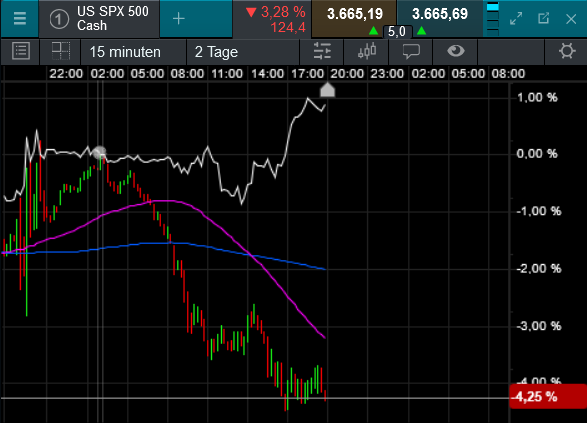Click the 20:00 time axis label

click(347, 74)
